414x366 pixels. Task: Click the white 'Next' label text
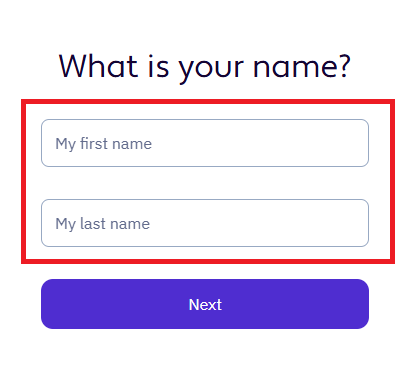coord(205,304)
